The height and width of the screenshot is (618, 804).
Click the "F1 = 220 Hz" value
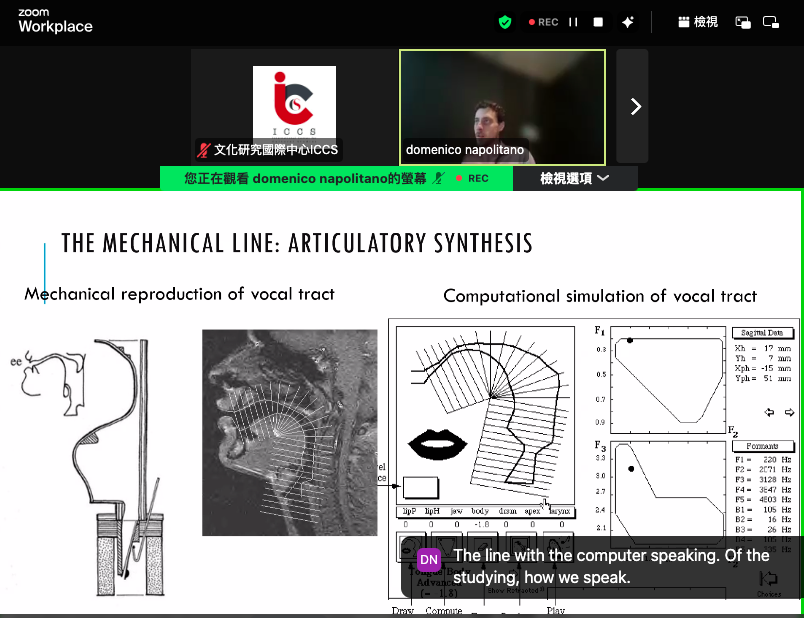(x=763, y=460)
